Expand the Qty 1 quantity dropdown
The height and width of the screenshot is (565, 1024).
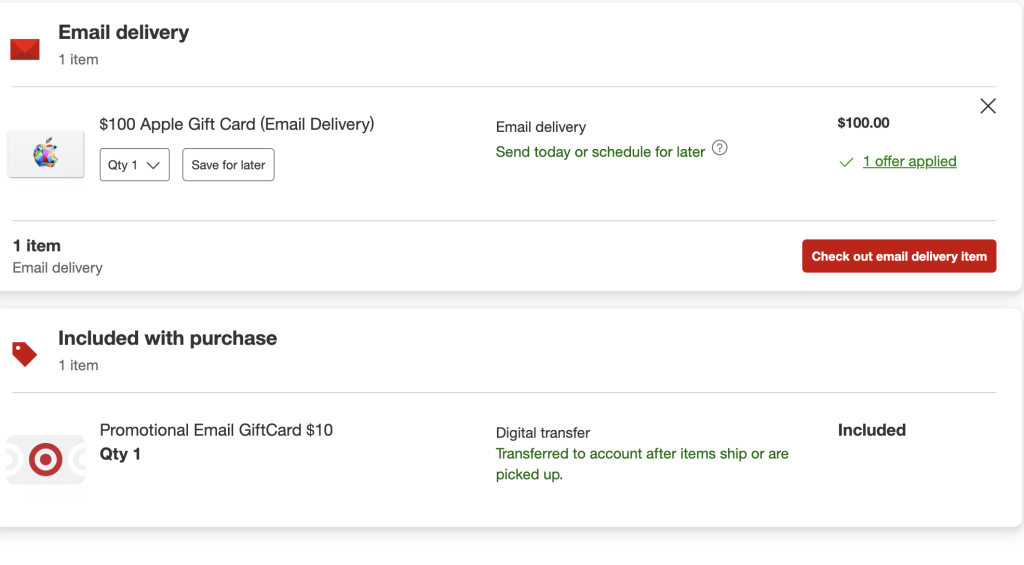coord(135,165)
